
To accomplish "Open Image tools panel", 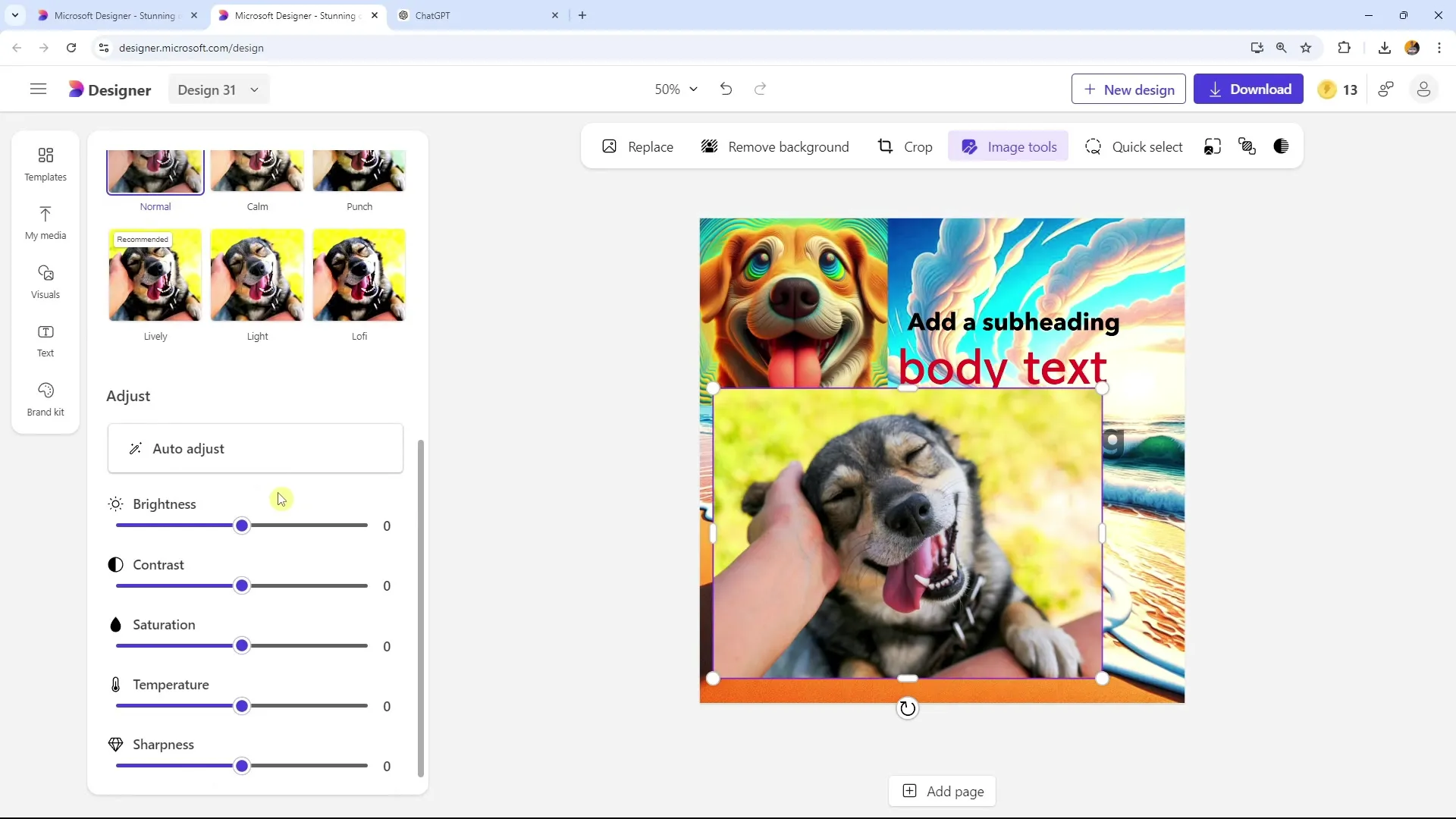I will coord(1012,147).
